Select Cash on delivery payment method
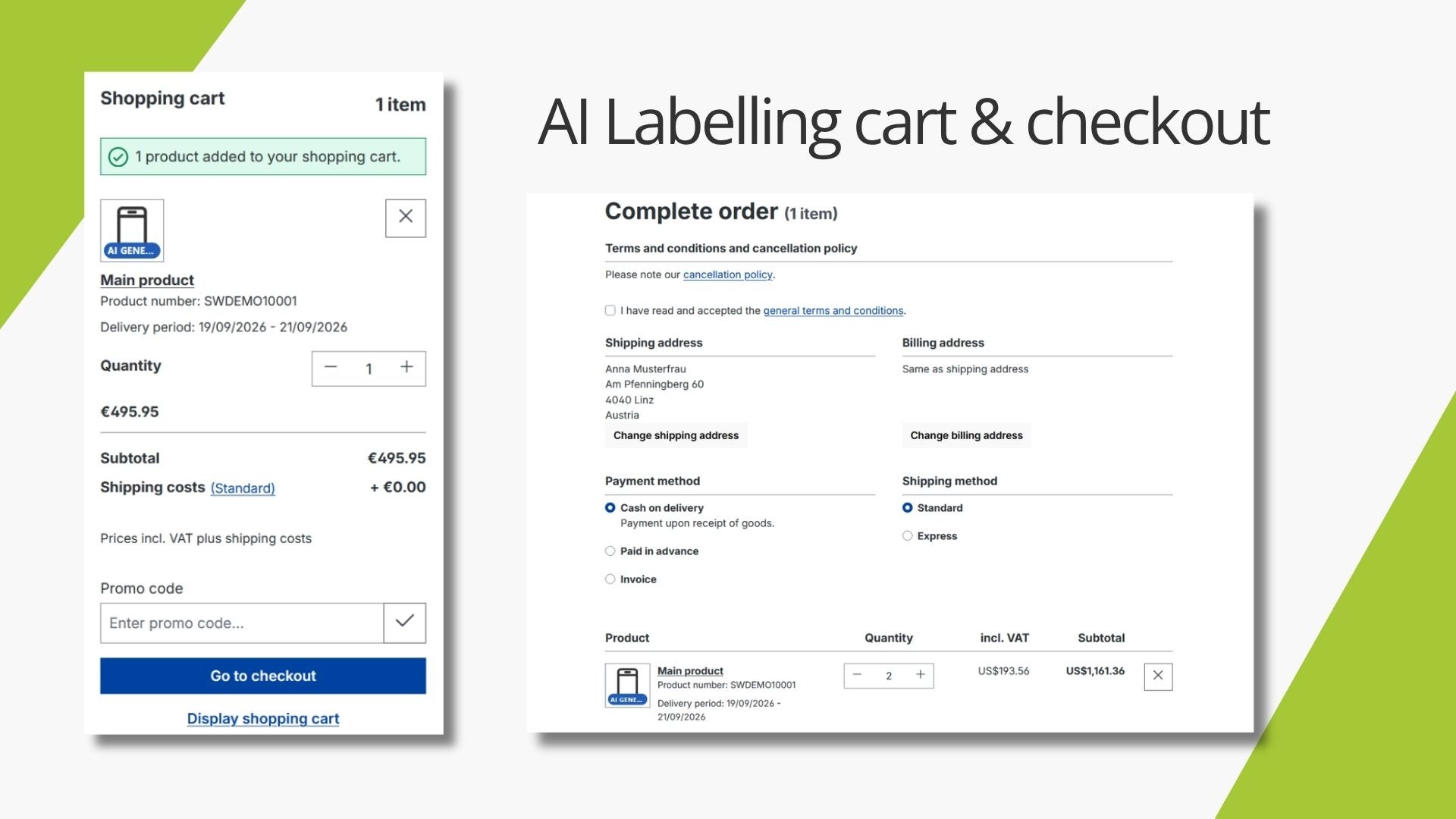The width and height of the screenshot is (1456, 819). click(x=610, y=507)
